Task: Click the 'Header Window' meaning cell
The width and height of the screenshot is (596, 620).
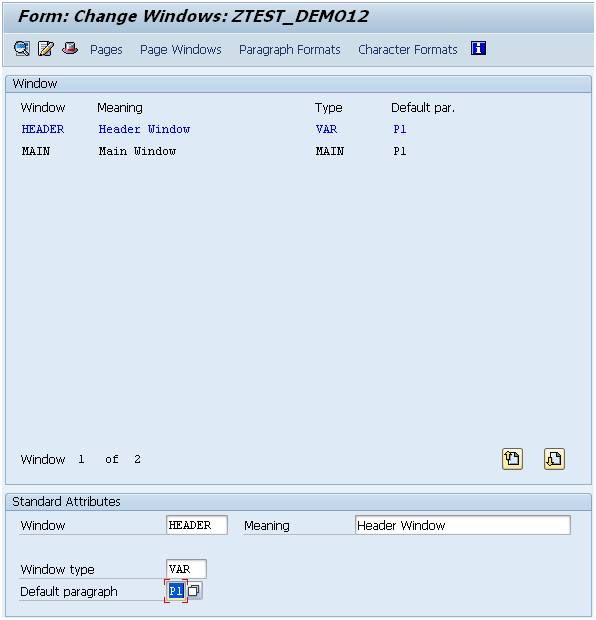Action: [x=144, y=129]
